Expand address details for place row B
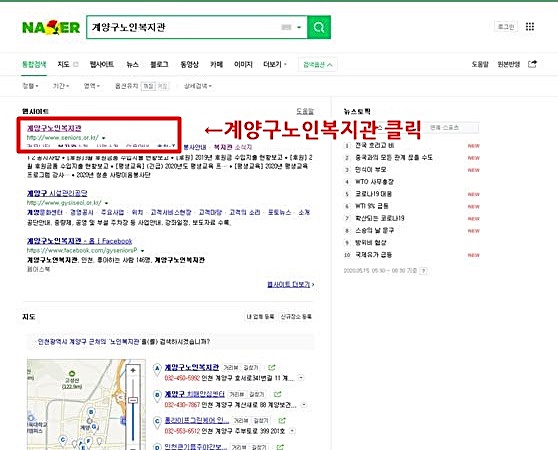 tap(304, 405)
